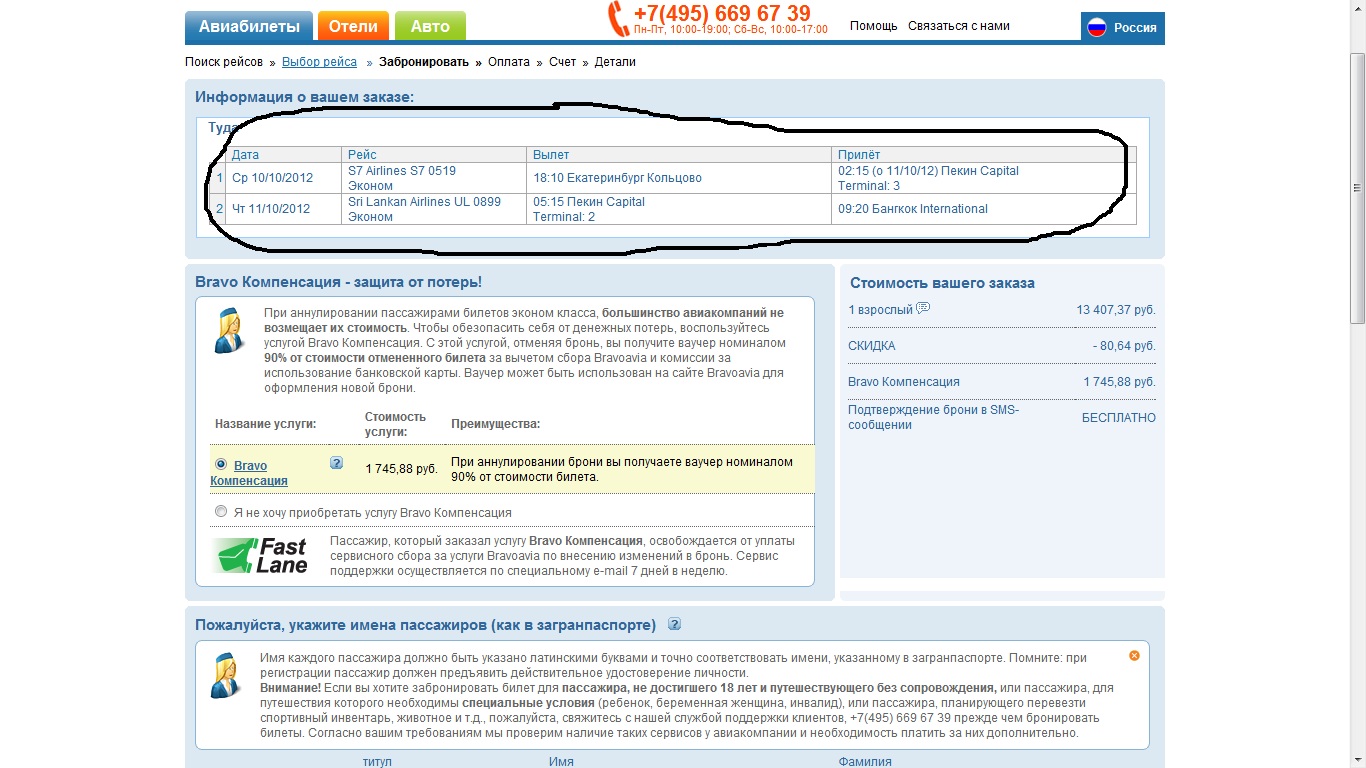Screen dimensions: 1366x768
Task: Open the Помощь link
Action: pos(873,26)
